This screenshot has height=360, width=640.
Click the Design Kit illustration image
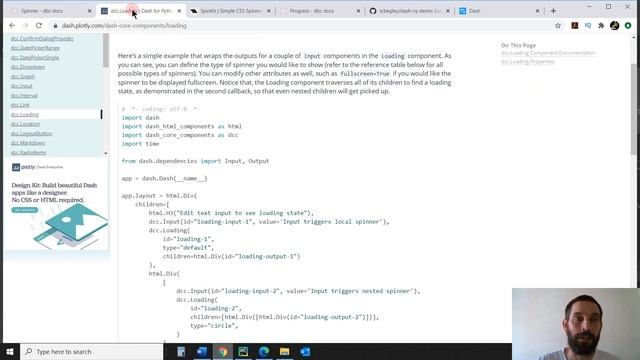pyautogui.click(x=71, y=227)
